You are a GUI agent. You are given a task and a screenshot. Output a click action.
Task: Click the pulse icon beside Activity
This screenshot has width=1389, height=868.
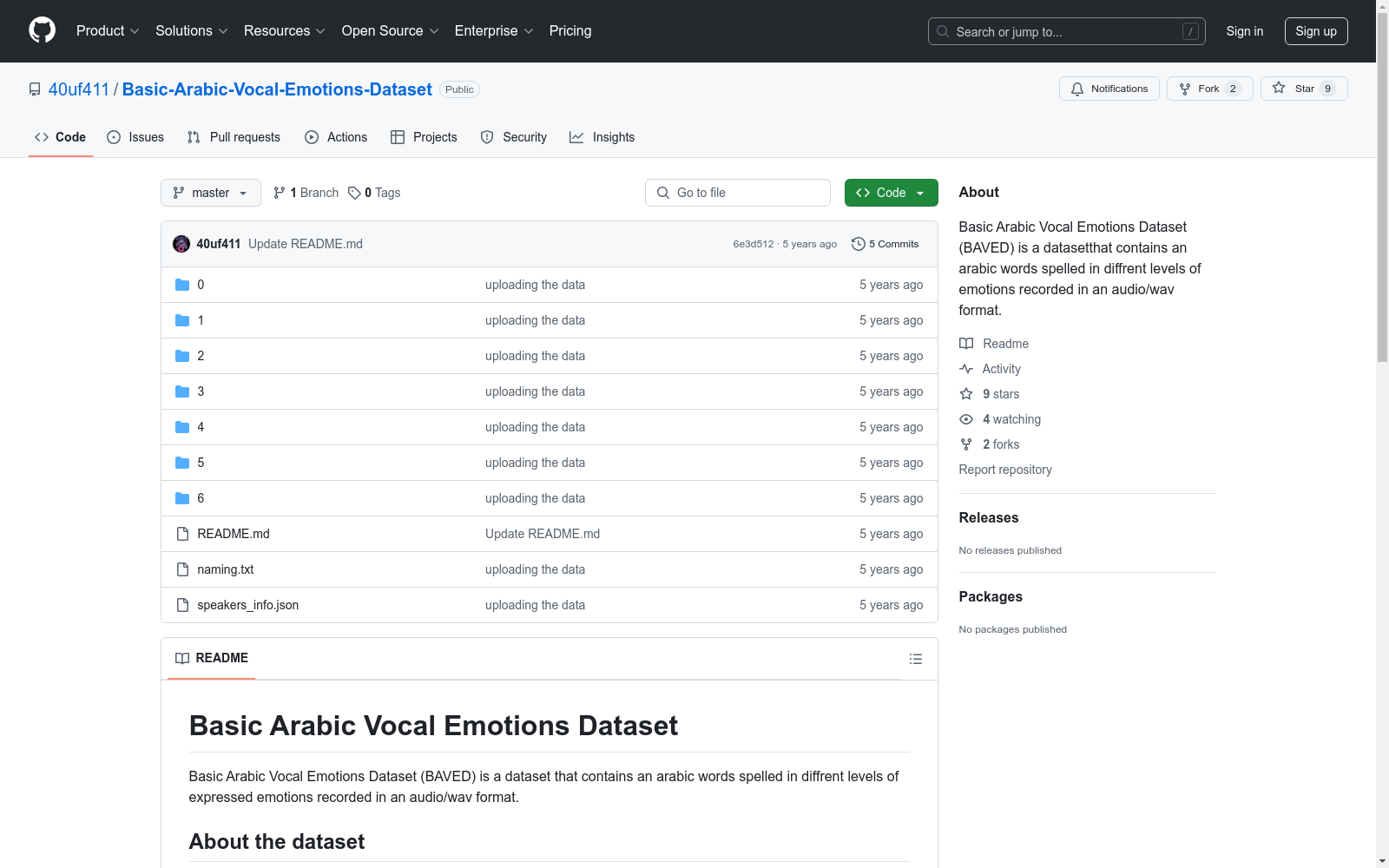click(x=966, y=369)
